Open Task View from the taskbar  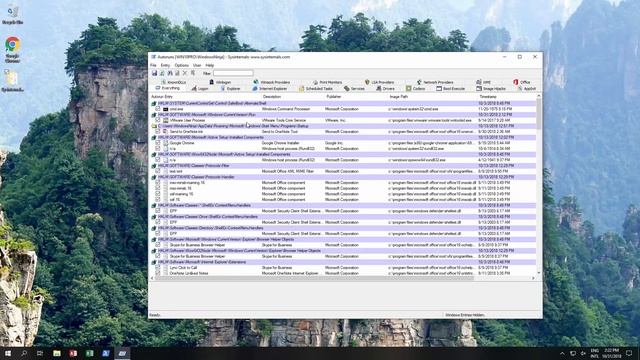pyautogui.click(x=40, y=353)
